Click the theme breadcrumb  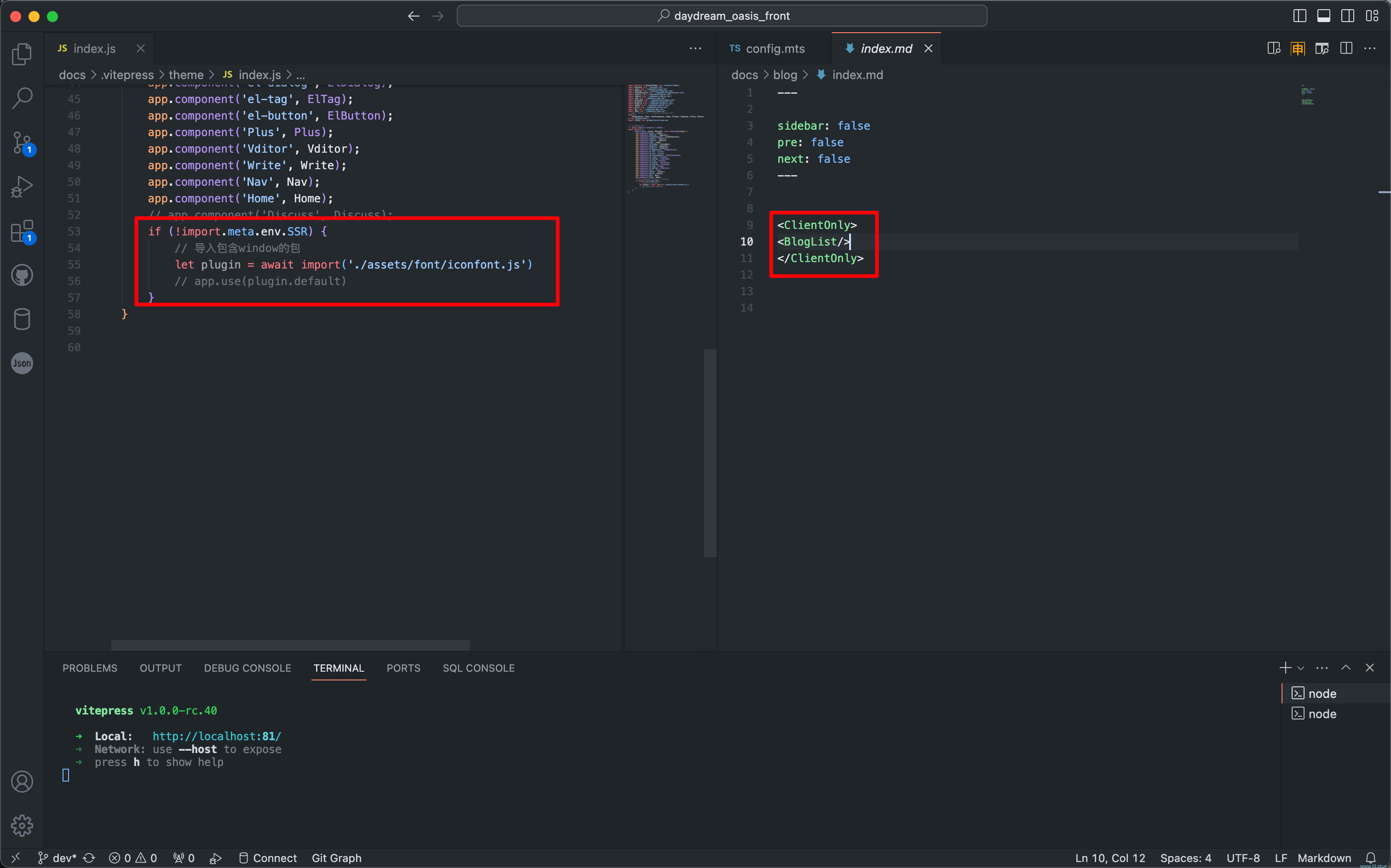[x=186, y=75]
